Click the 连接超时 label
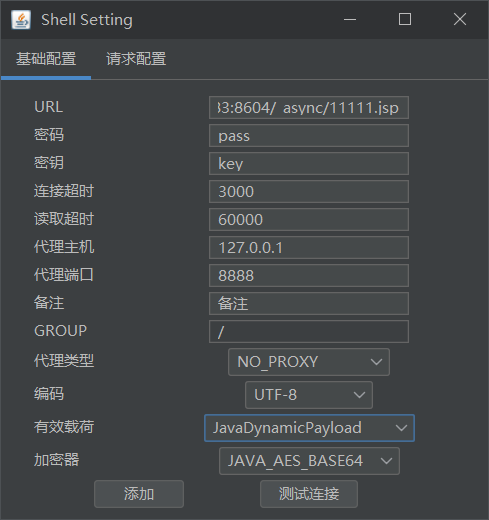Viewport: 489px width, 520px height. [x=64, y=191]
